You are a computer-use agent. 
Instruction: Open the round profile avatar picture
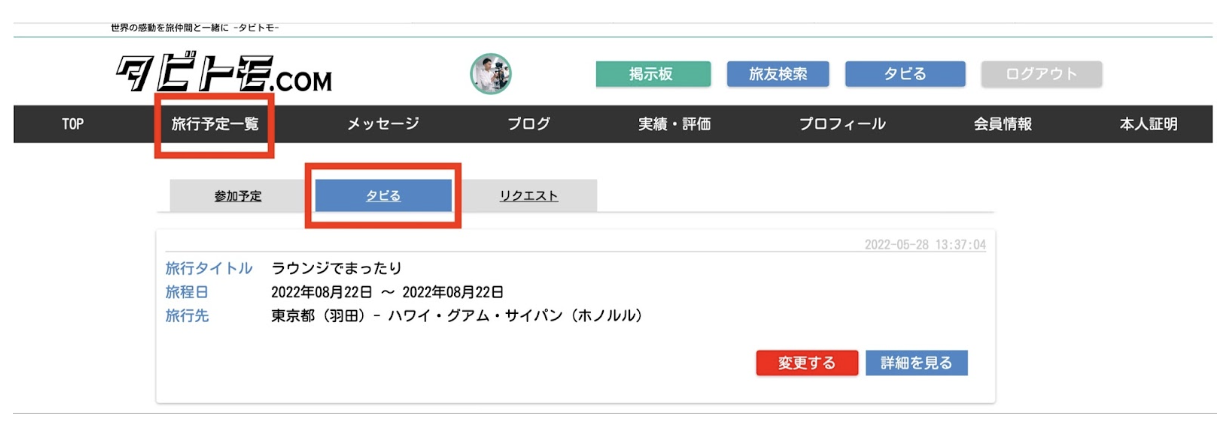click(x=491, y=74)
